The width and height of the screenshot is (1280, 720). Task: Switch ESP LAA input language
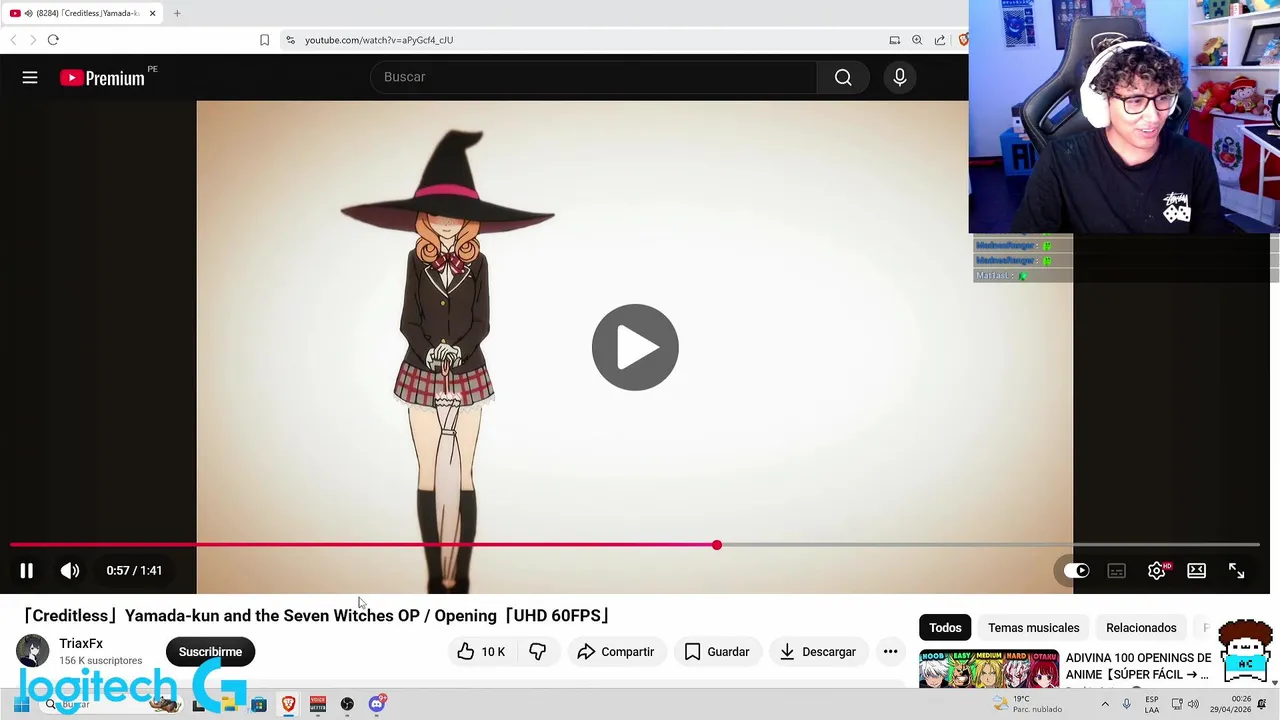[x=1152, y=704]
